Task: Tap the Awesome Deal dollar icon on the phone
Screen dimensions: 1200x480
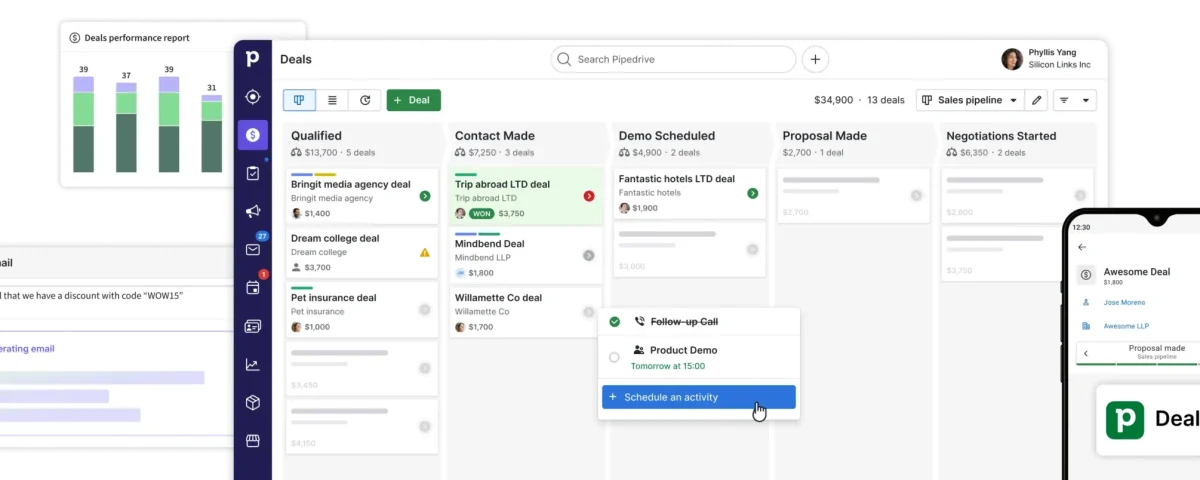Action: pyautogui.click(x=1086, y=275)
